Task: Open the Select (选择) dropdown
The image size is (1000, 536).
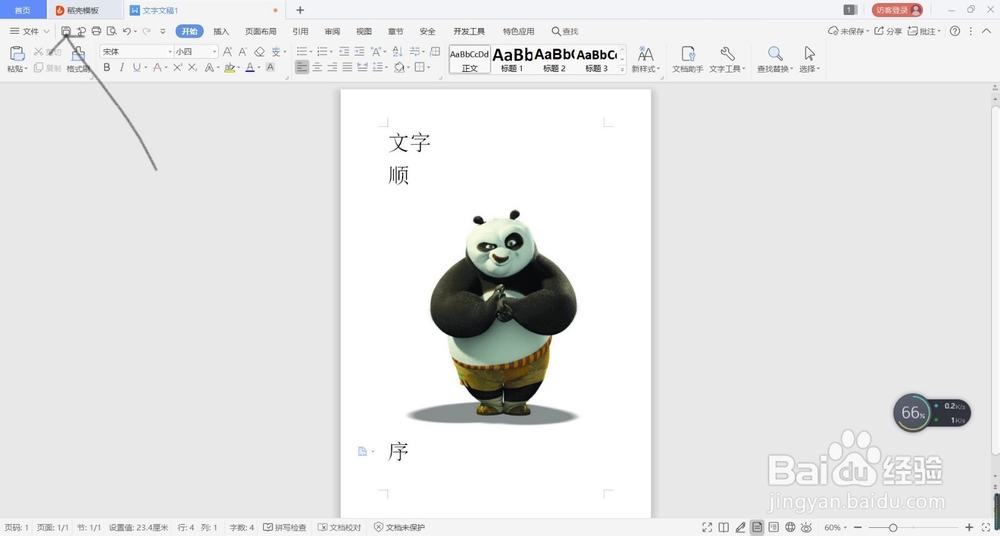Action: tap(810, 69)
